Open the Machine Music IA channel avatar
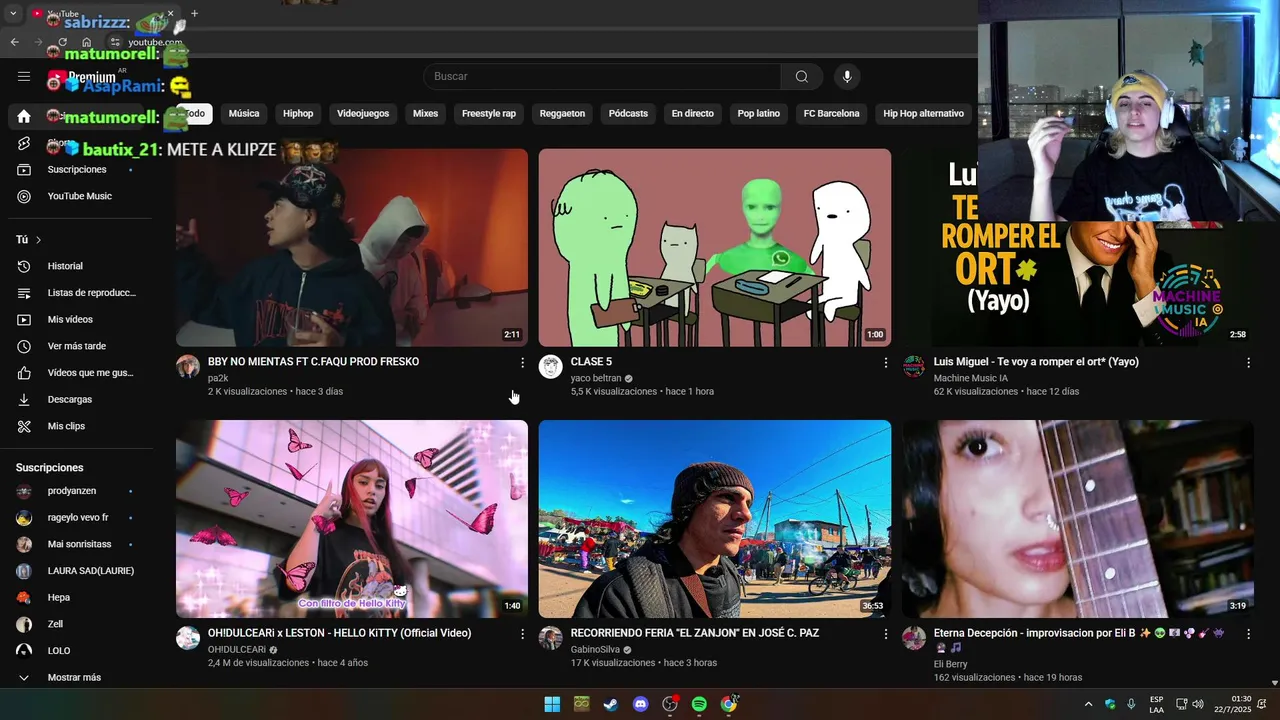The width and height of the screenshot is (1280, 720). click(x=914, y=367)
